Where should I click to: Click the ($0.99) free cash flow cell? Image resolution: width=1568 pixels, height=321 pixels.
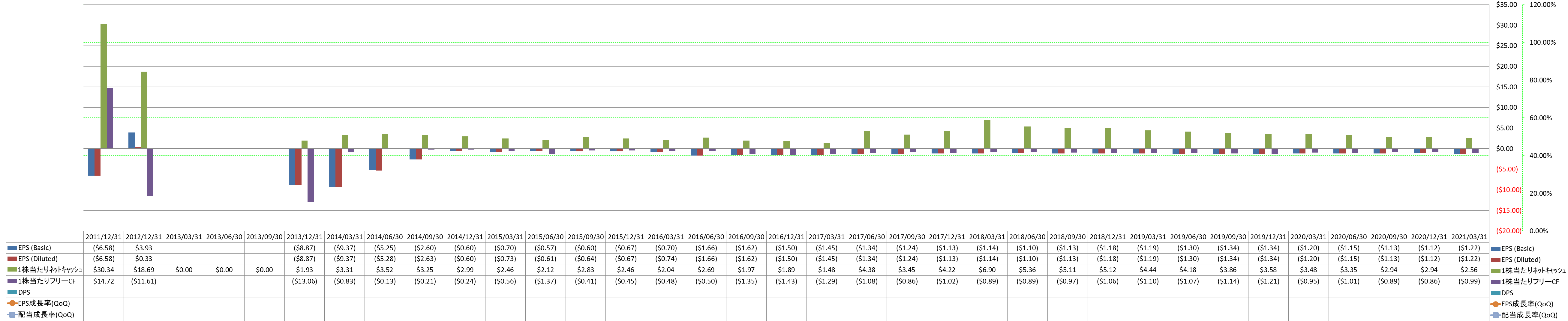click(1469, 281)
